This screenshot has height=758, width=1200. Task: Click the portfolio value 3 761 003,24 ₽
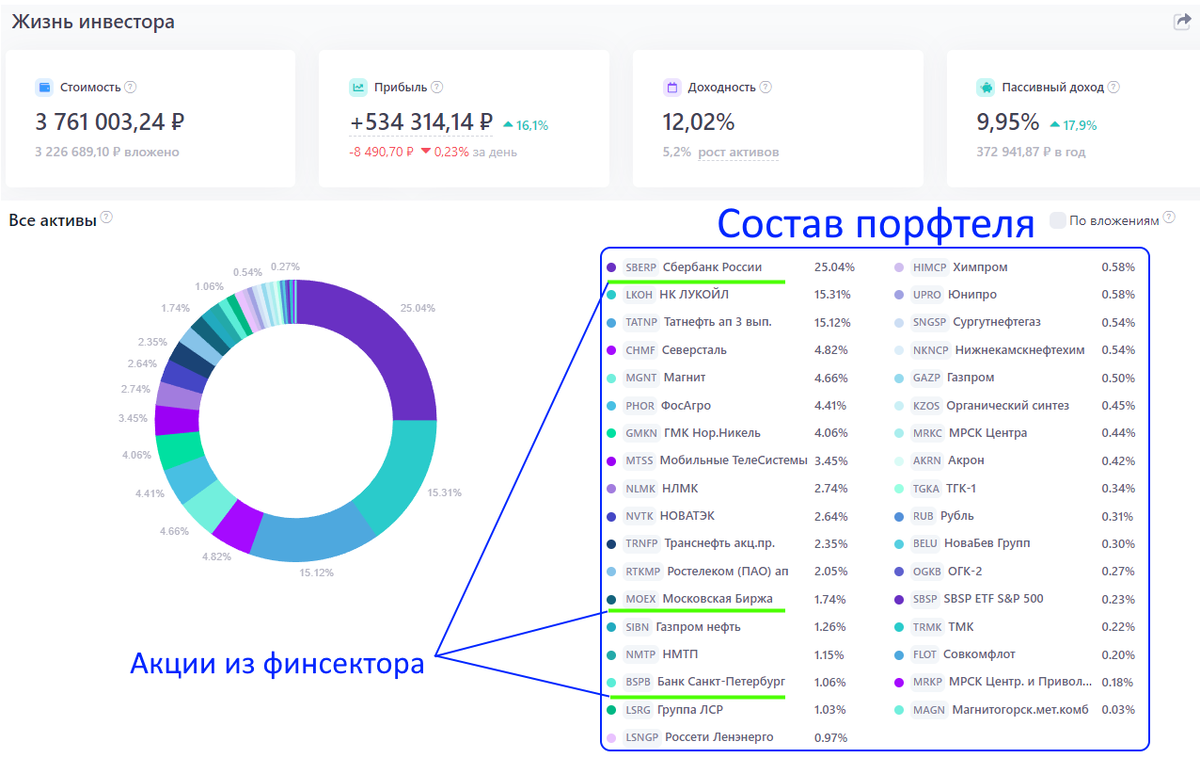110,122
